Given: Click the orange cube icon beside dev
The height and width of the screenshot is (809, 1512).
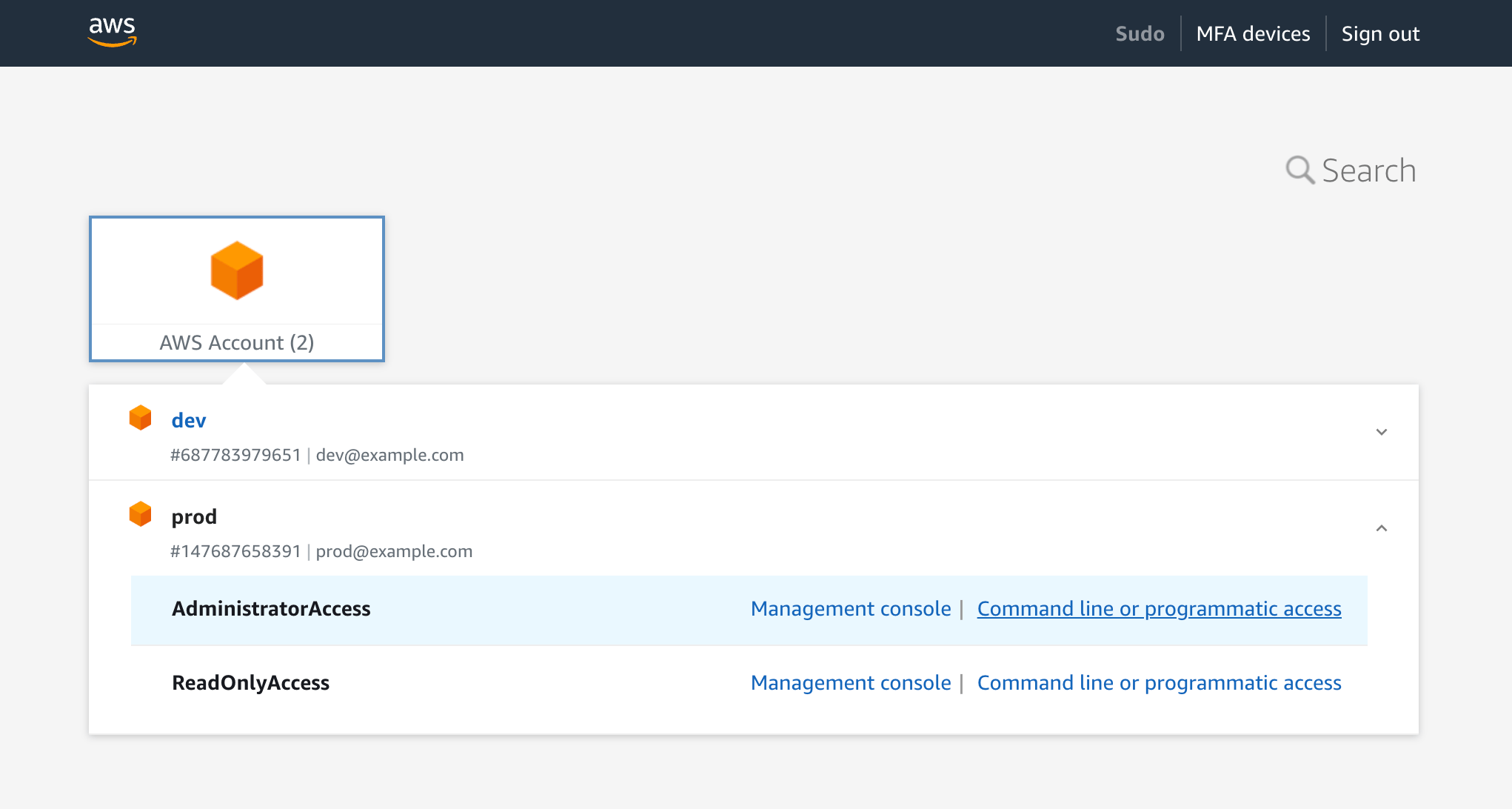Looking at the screenshot, I should 140,418.
